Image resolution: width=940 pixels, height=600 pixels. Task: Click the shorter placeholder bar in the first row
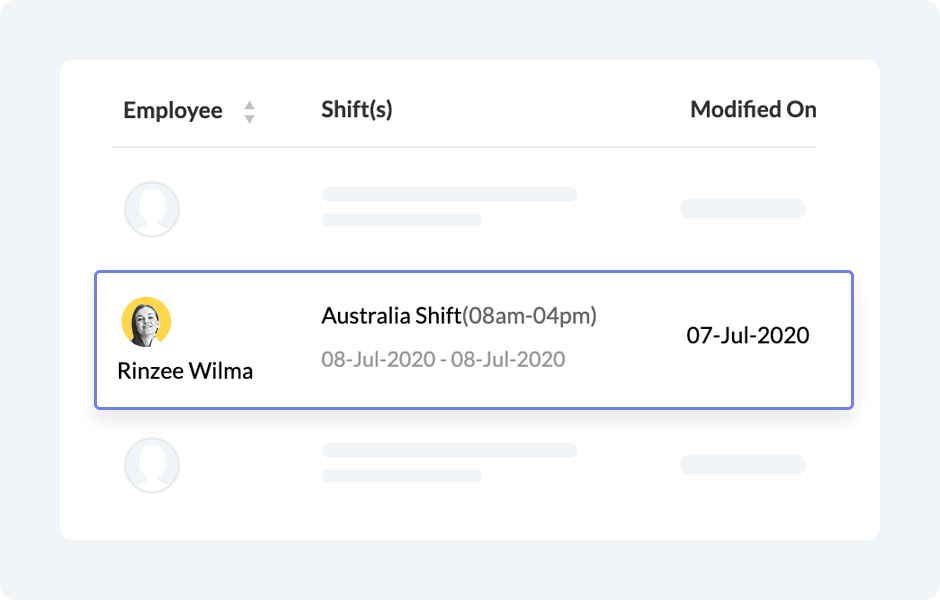[x=401, y=220]
